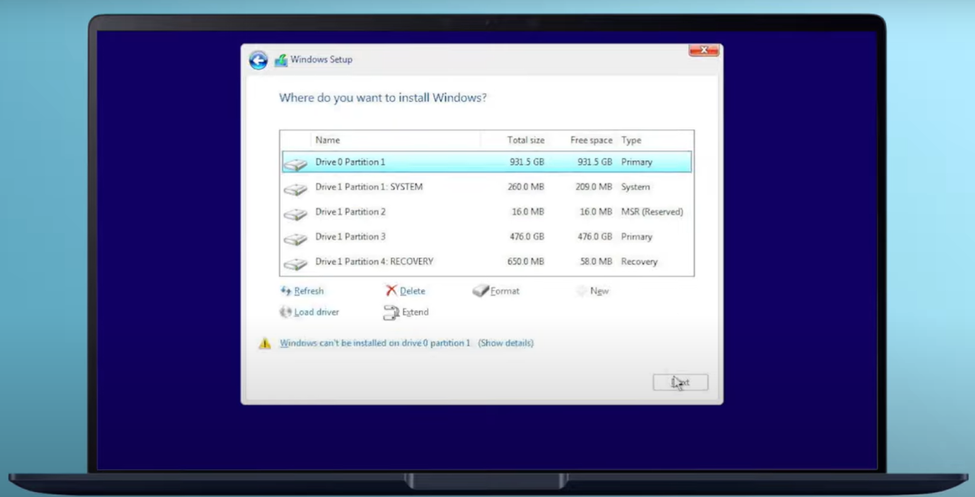Image resolution: width=975 pixels, height=497 pixels.
Task: Click the red Delete X icon
Action: [x=391, y=291]
